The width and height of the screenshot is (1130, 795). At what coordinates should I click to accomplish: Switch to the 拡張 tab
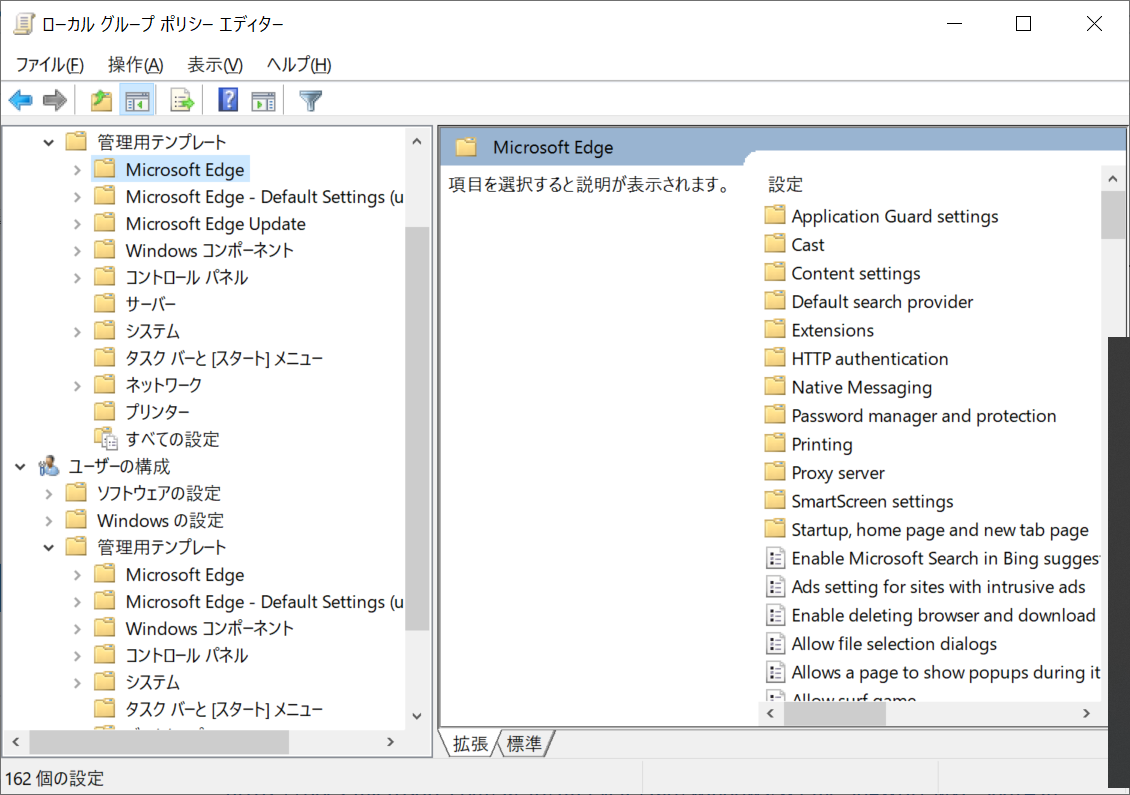(x=469, y=744)
